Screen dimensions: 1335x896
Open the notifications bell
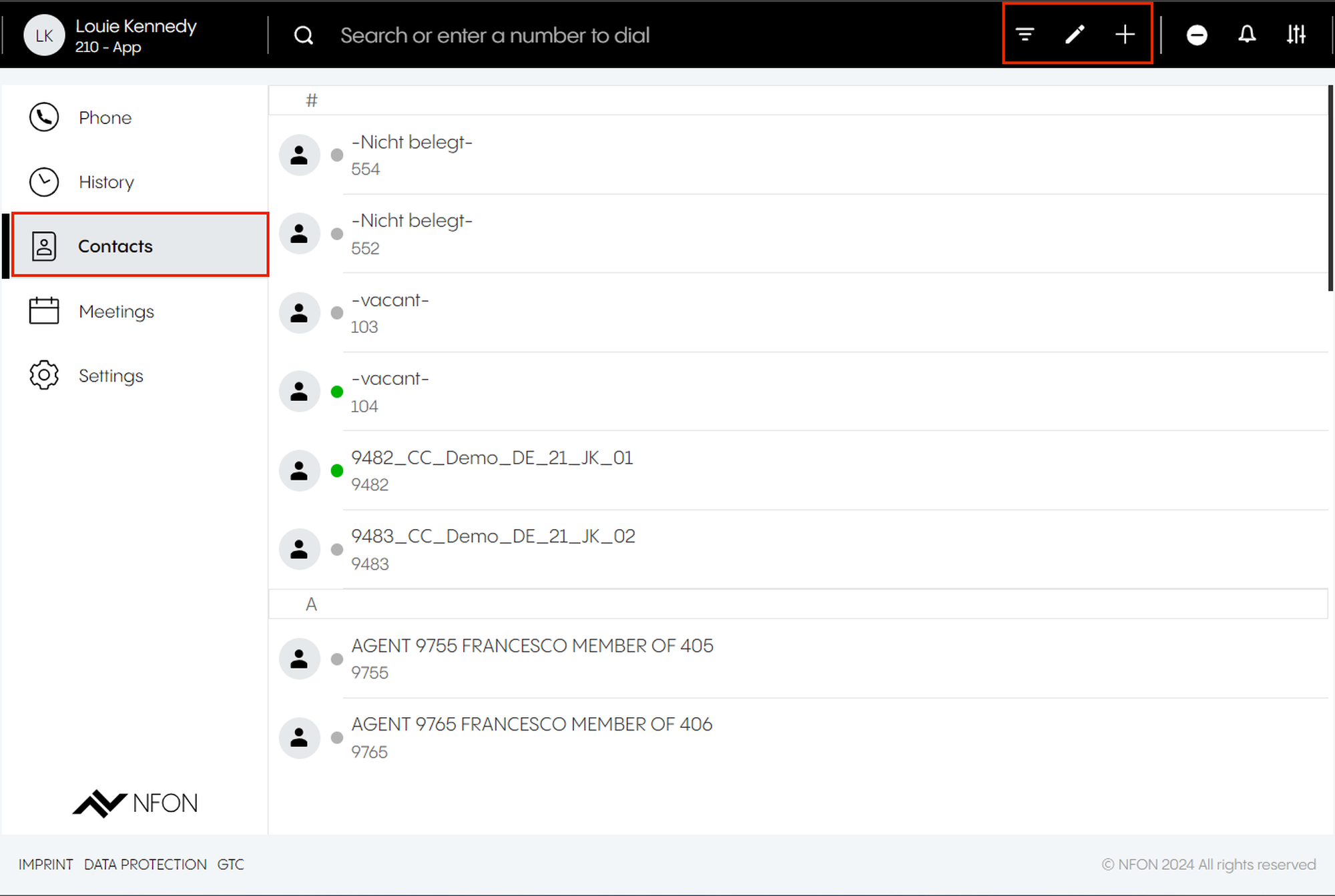[x=1247, y=34]
